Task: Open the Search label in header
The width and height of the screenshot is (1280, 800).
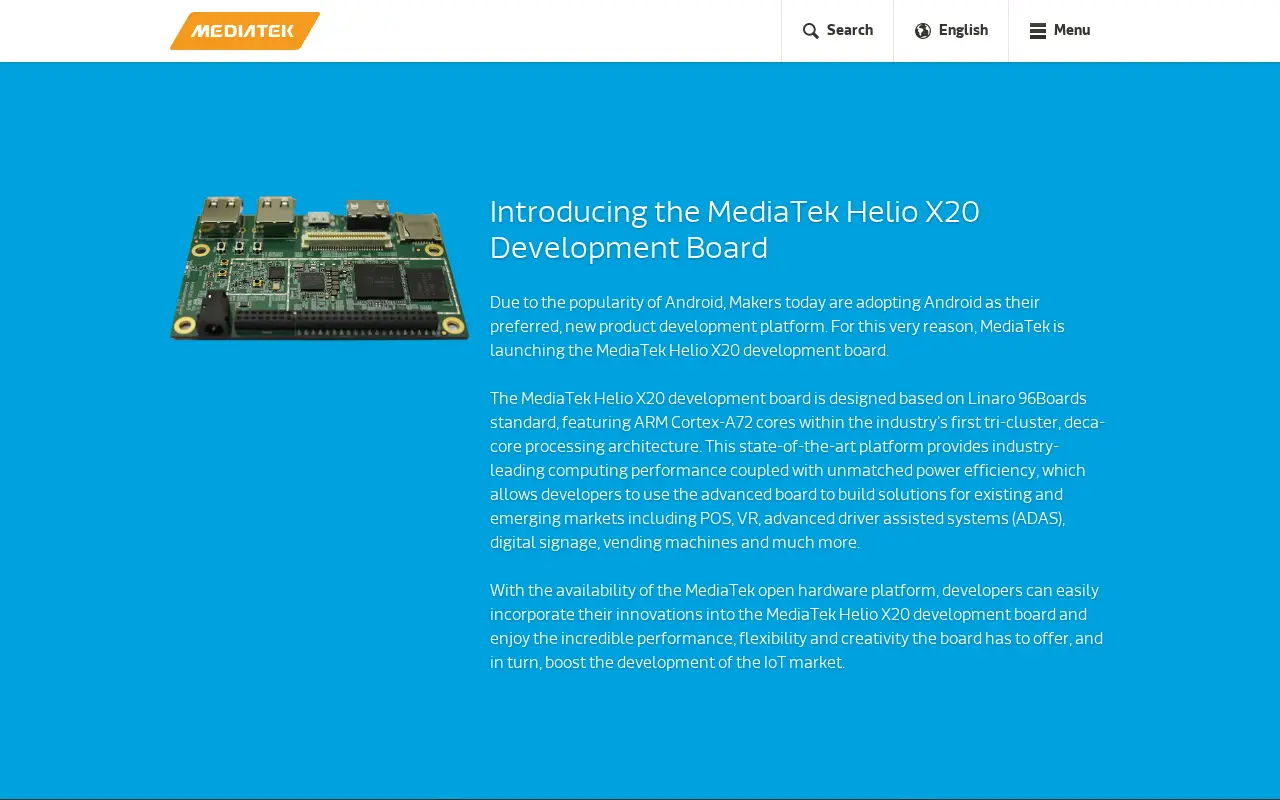Action: pos(850,30)
